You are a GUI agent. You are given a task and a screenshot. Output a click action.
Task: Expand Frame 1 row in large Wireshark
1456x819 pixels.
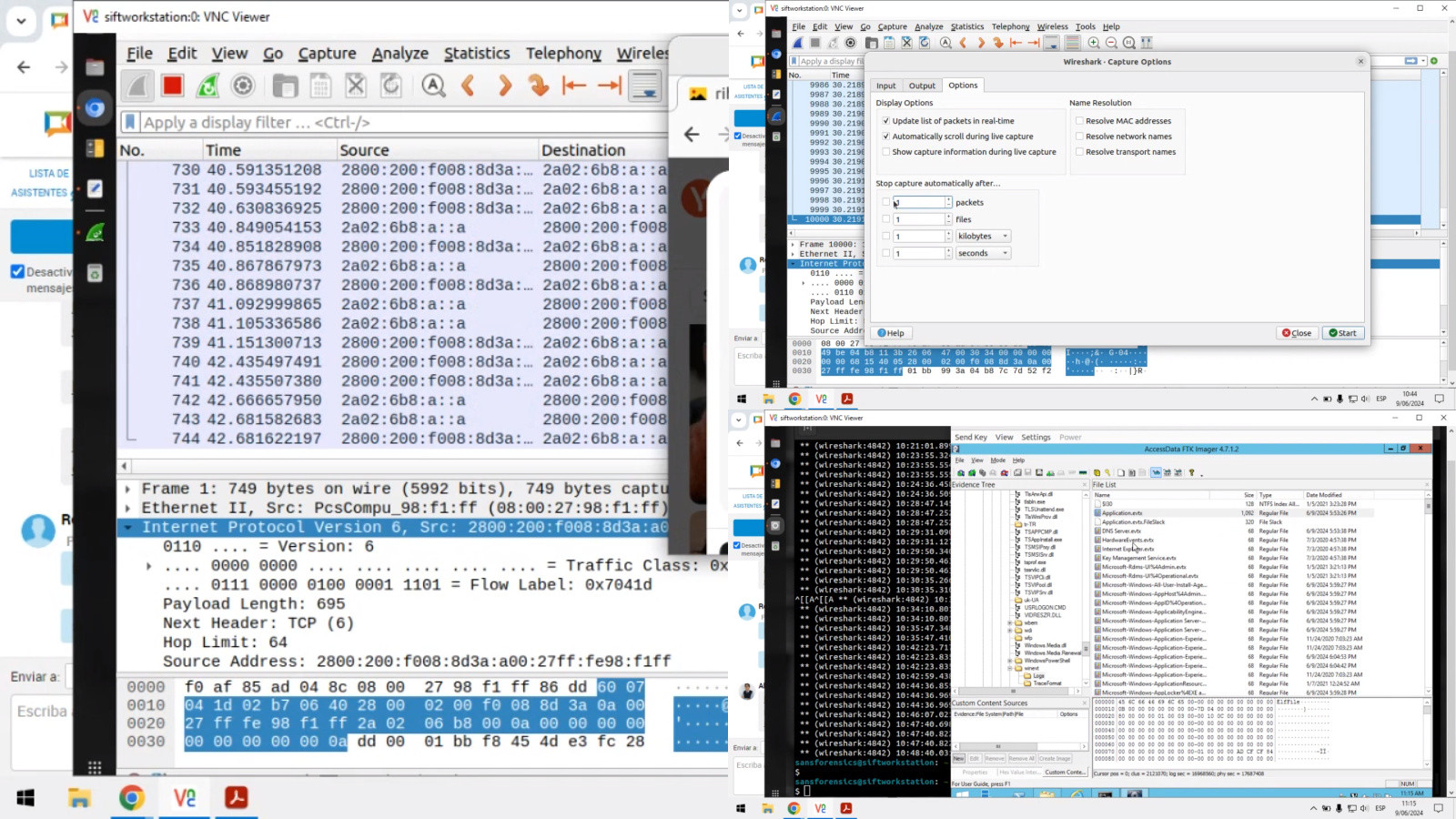coord(127,489)
